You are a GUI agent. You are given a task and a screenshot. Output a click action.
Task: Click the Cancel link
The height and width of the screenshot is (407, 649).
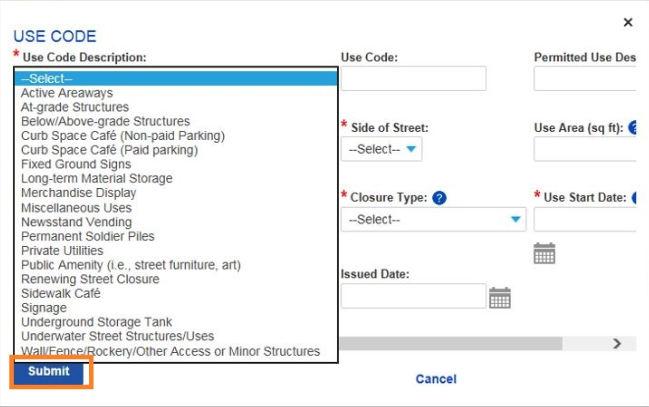click(436, 379)
